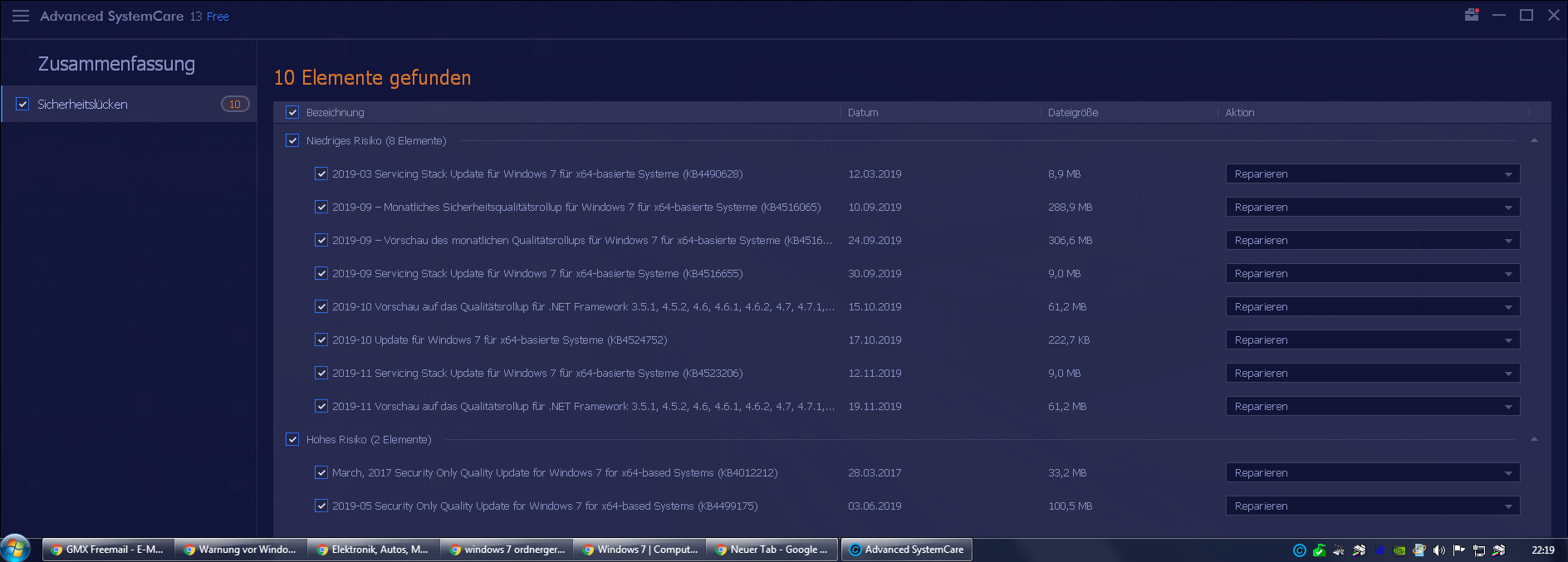Toggle the select-all checkbox beside Bezeichnung

292,112
